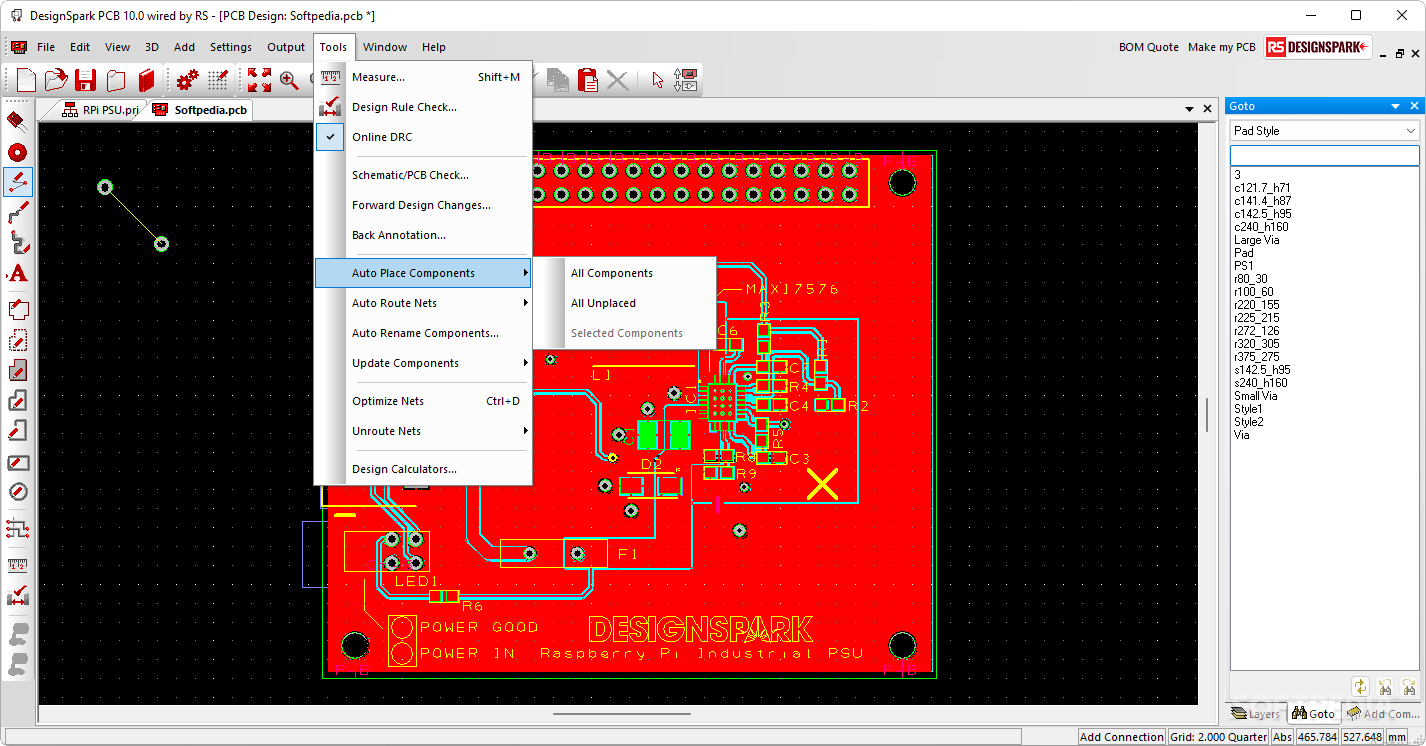The width and height of the screenshot is (1426, 746).
Task: Click the grid dots settings icon
Action: (218, 80)
